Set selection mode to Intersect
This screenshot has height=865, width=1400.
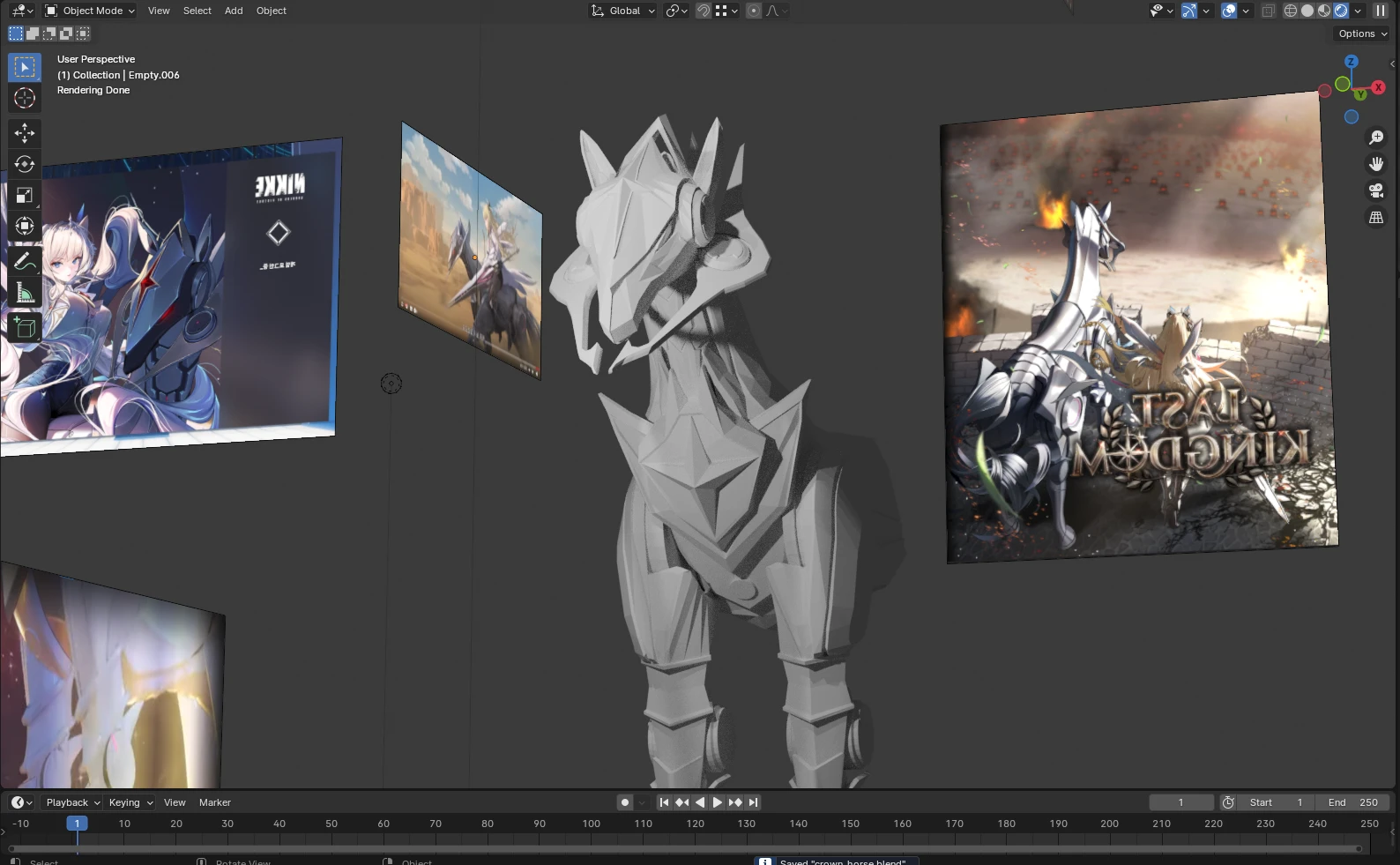point(83,34)
